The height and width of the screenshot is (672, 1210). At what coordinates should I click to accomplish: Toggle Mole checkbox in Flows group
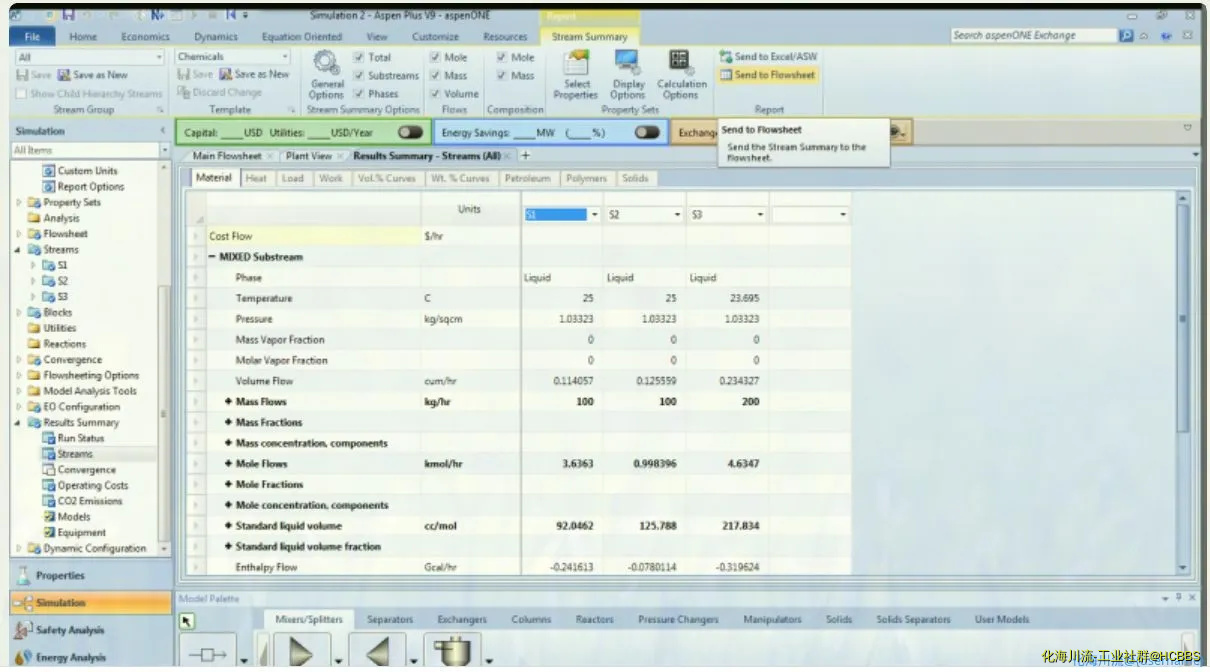(x=435, y=58)
